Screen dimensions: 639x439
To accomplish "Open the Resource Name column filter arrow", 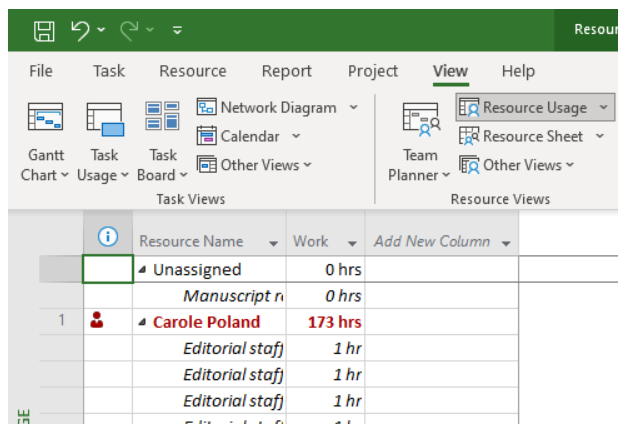I will (x=273, y=244).
